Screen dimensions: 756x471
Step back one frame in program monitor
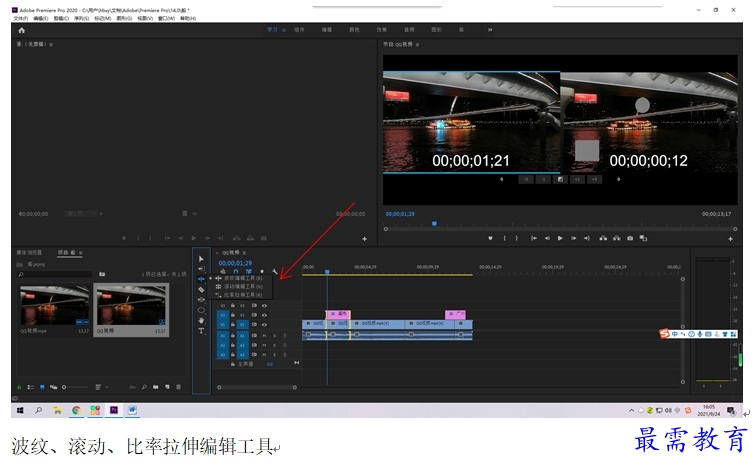pos(547,238)
